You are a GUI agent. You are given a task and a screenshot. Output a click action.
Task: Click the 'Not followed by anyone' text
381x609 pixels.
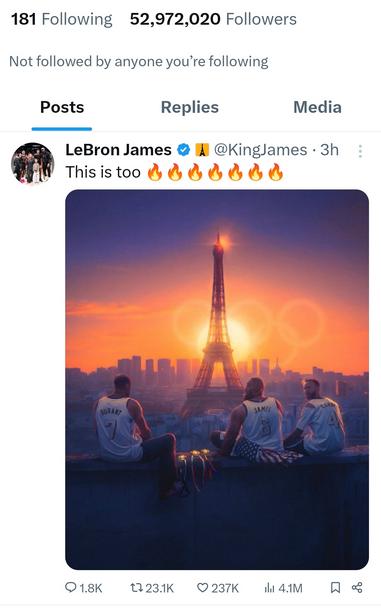[x=139, y=61]
